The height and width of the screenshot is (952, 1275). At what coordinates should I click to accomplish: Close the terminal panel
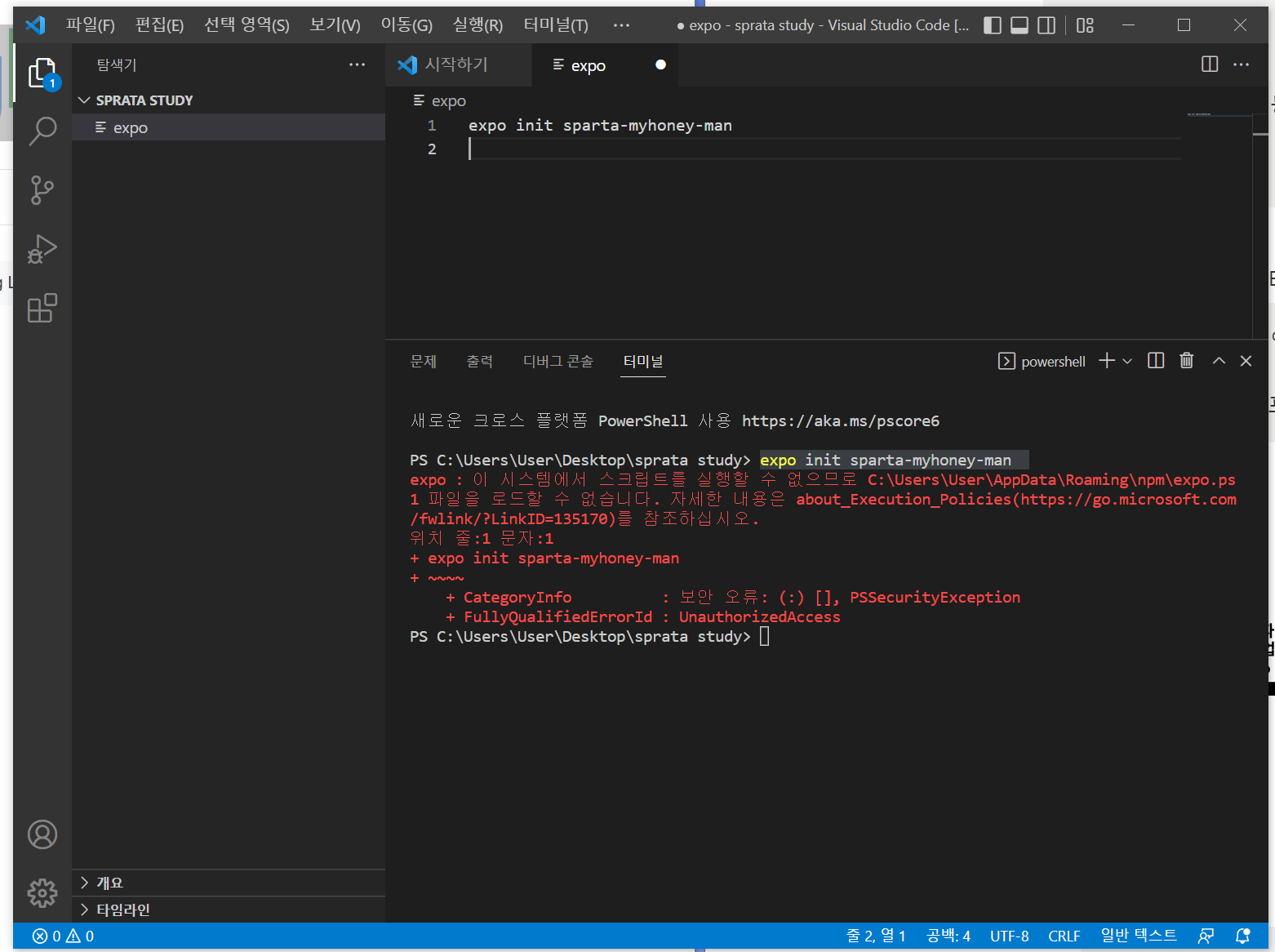coord(1246,361)
